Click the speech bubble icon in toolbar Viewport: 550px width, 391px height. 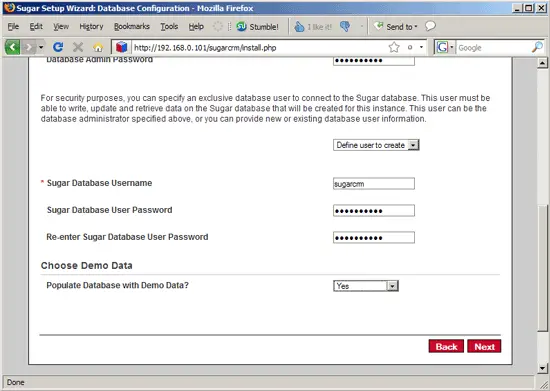[430, 26]
